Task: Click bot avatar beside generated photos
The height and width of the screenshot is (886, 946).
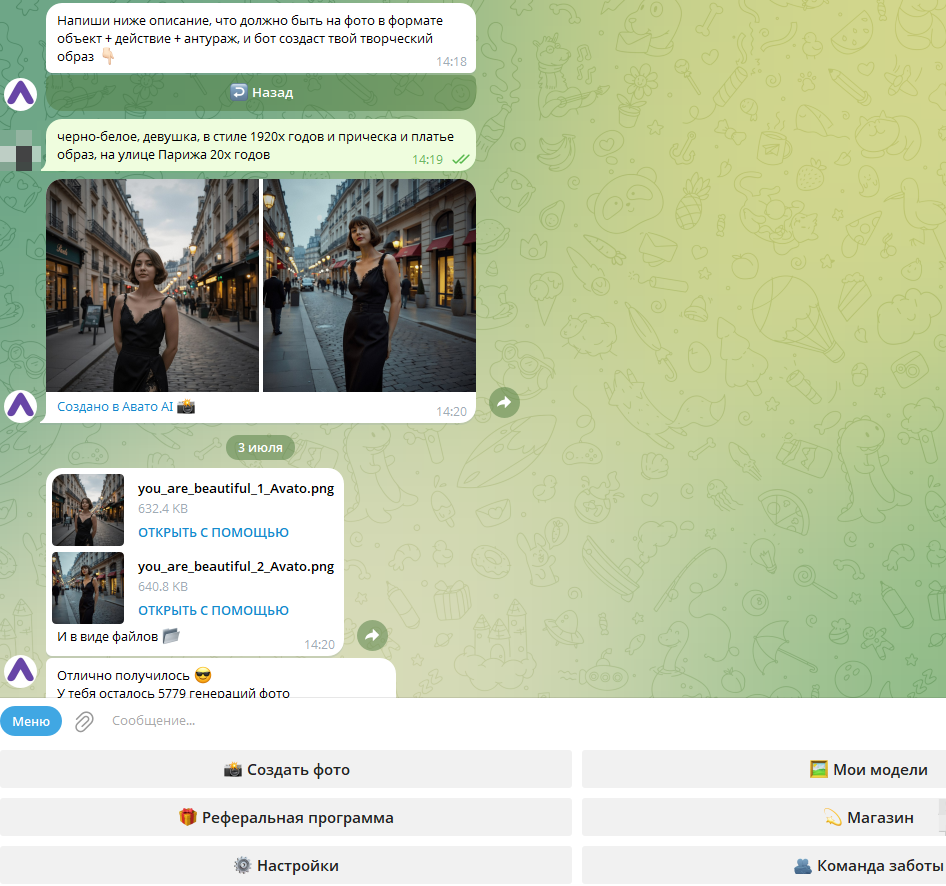Action: click(21, 406)
